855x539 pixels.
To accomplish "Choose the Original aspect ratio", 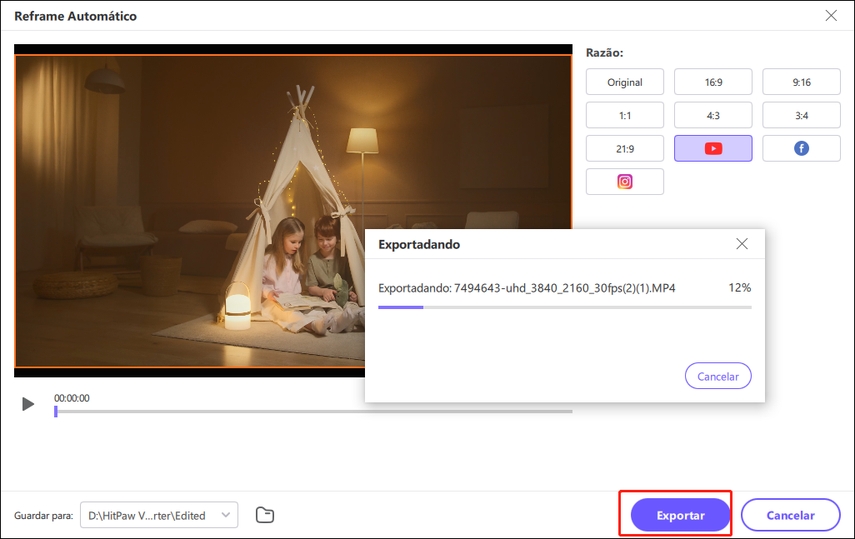I will point(625,82).
